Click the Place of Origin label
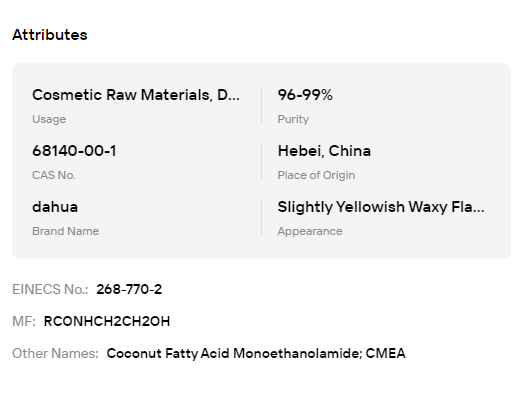 click(x=316, y=175)
